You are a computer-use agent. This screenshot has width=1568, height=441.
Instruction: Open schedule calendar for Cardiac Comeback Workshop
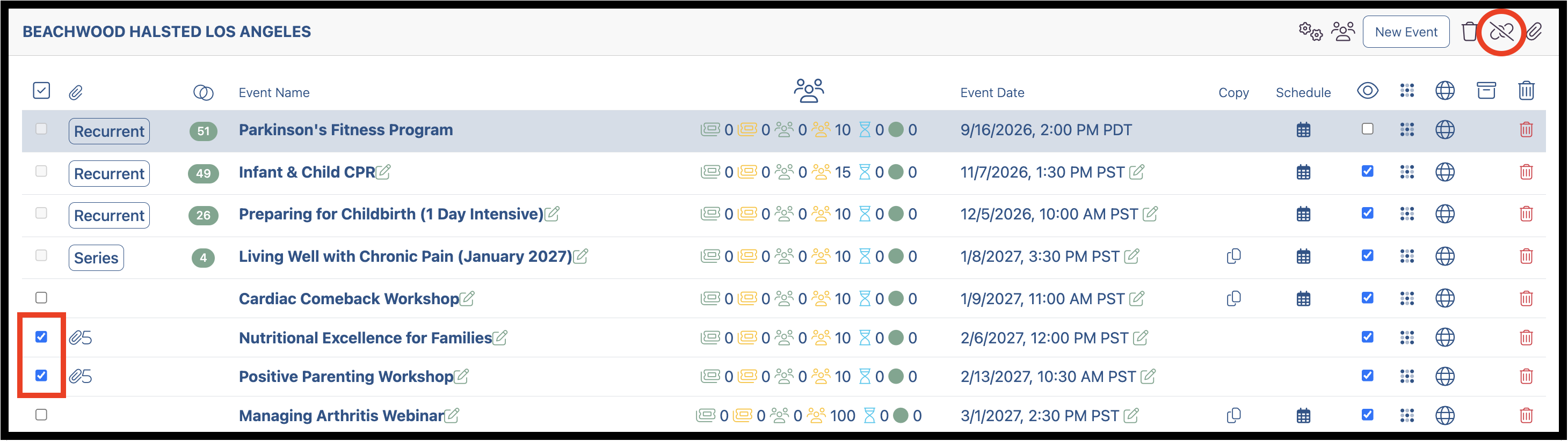[1303, 299]
